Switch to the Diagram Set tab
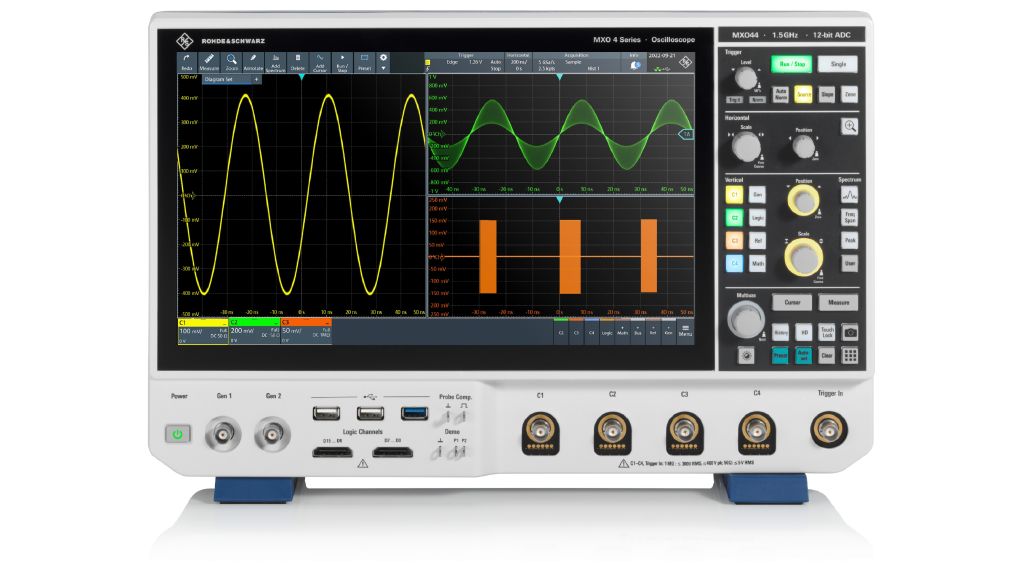 (x=220, y=78)
